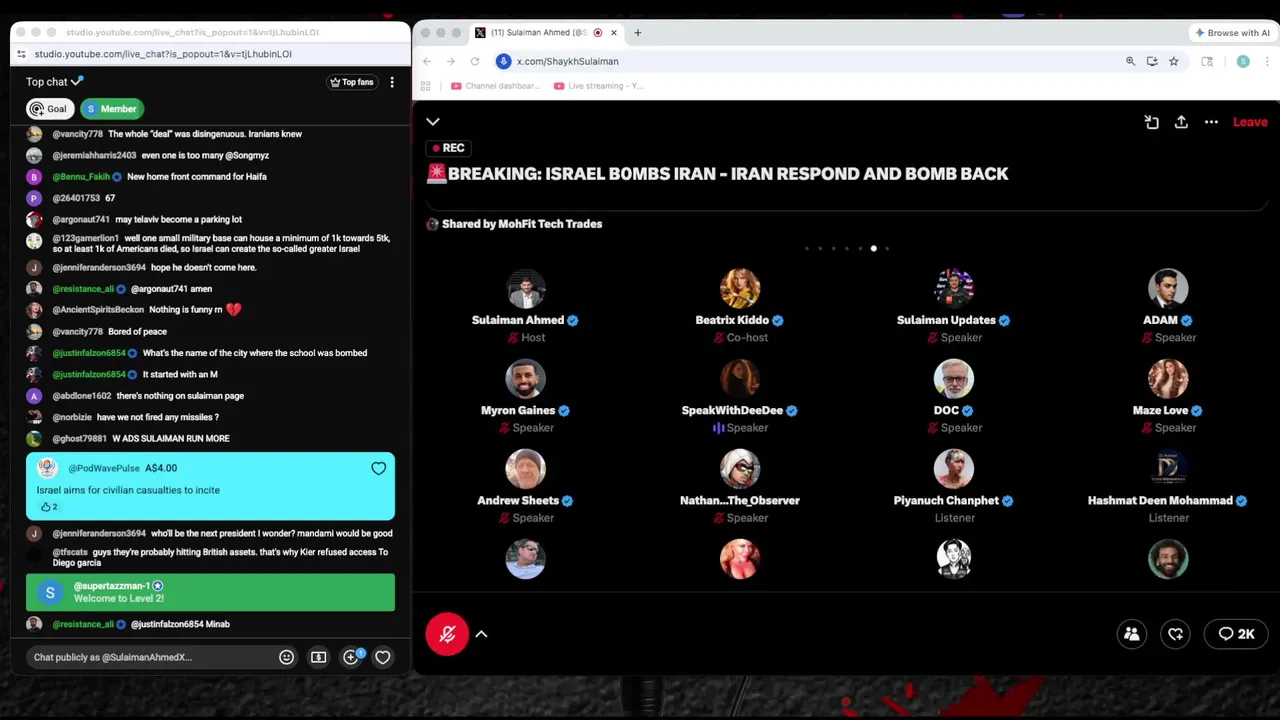Open Maze Love speaker avatar
Screen dimensions: 1280x720
tap(1168, 379)
